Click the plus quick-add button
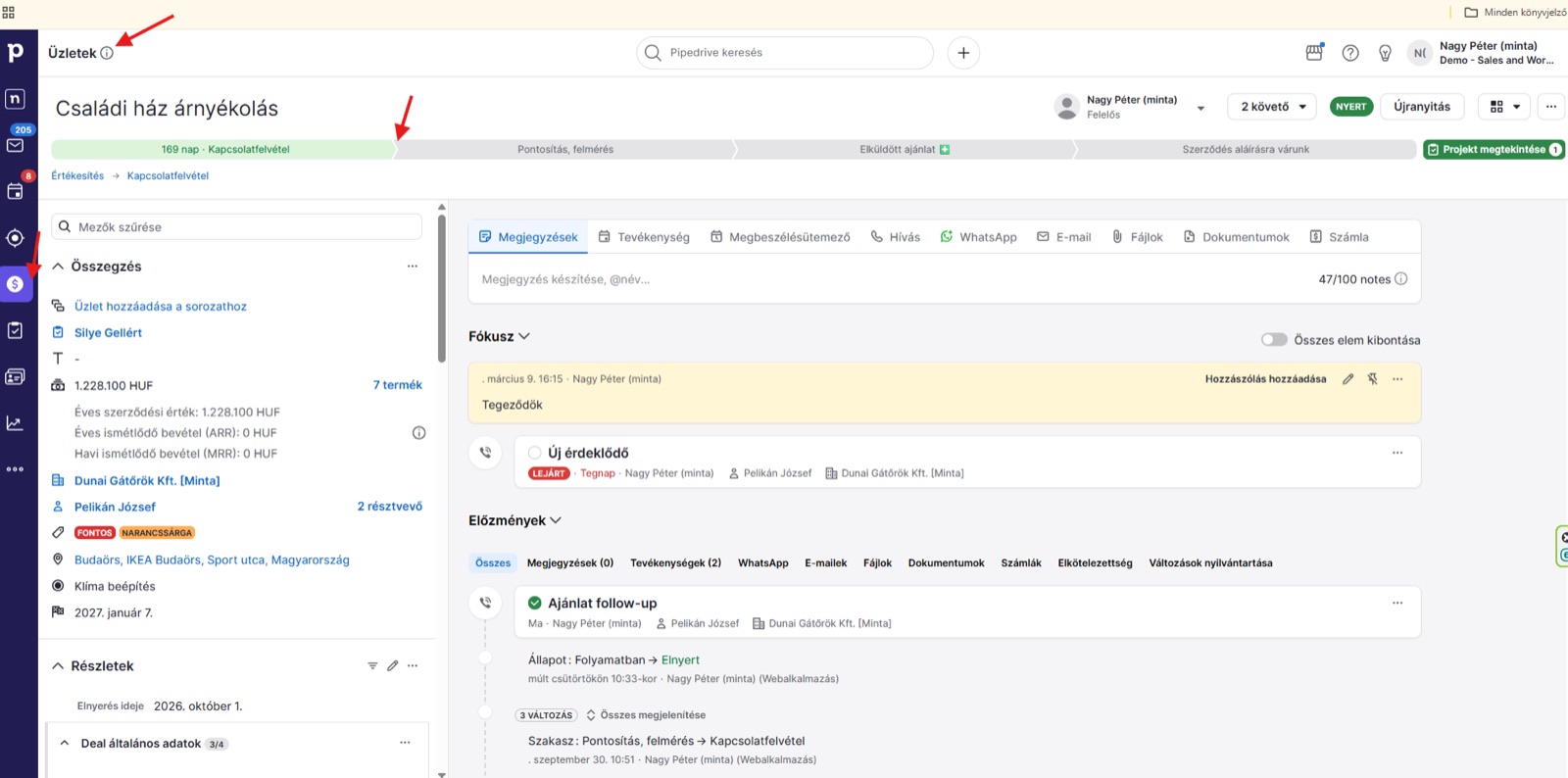The height and width of the screenshot is (778, 1568). (x=963, y=53)
